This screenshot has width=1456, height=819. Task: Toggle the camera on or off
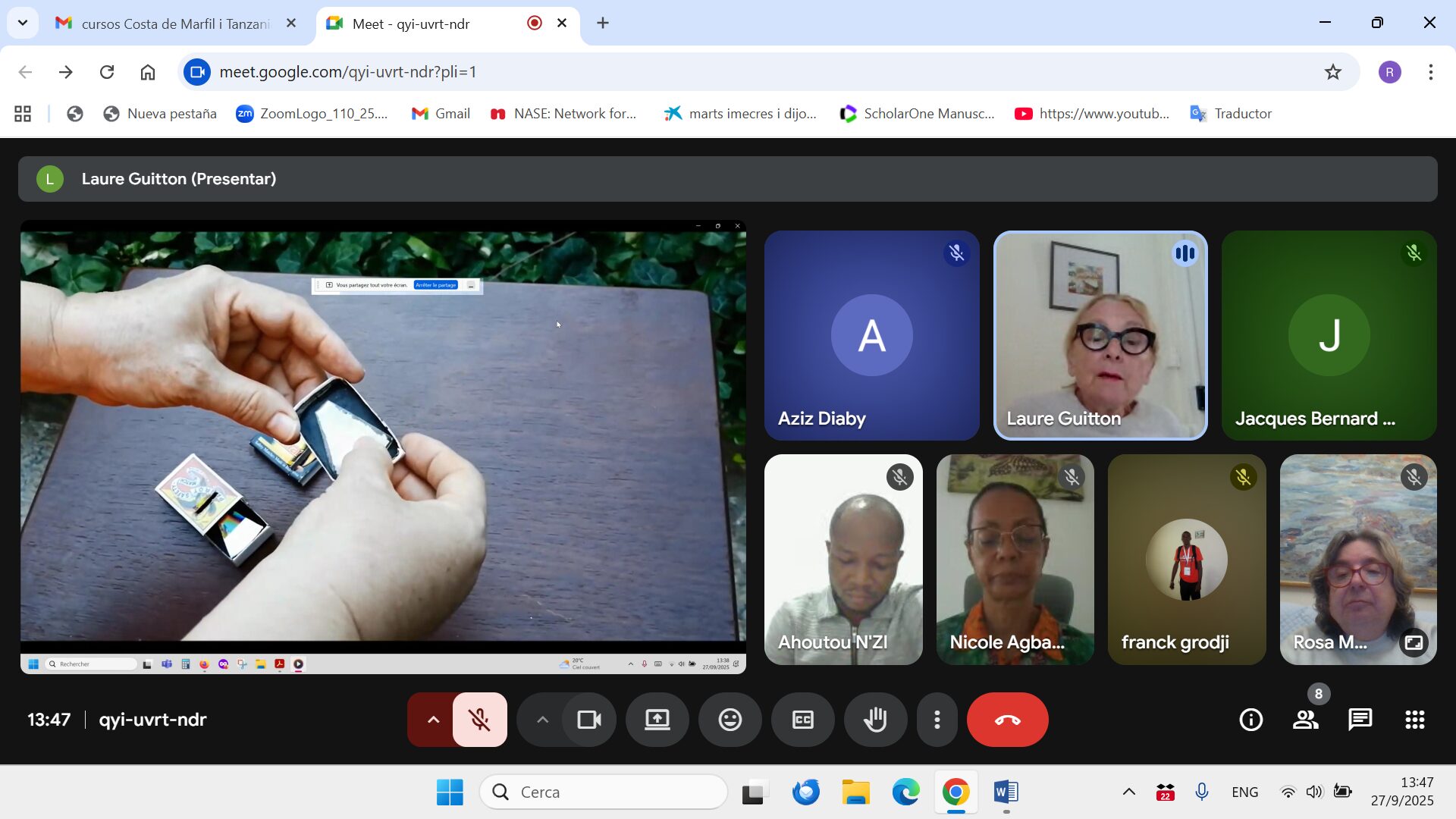[588, 720]
